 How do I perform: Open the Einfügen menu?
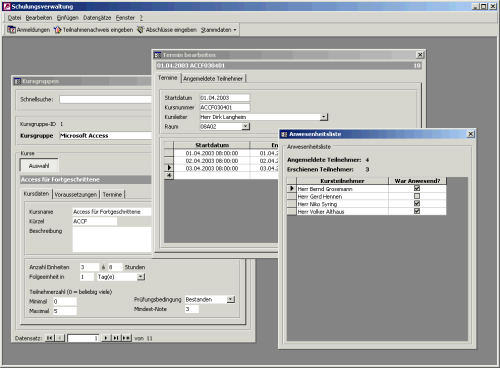67,18
